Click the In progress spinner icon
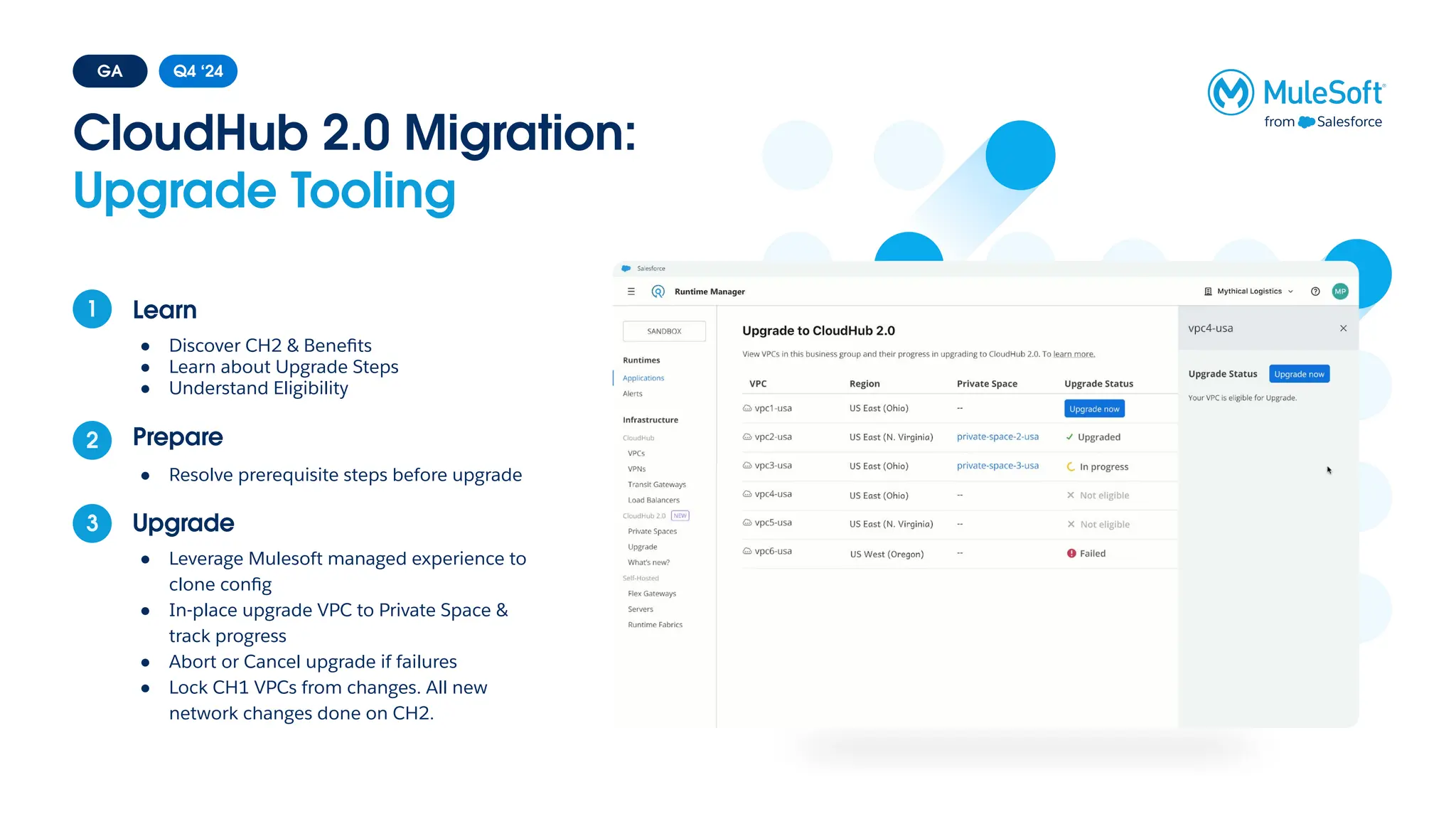1456x819 pixels. tap(1071, 466)
